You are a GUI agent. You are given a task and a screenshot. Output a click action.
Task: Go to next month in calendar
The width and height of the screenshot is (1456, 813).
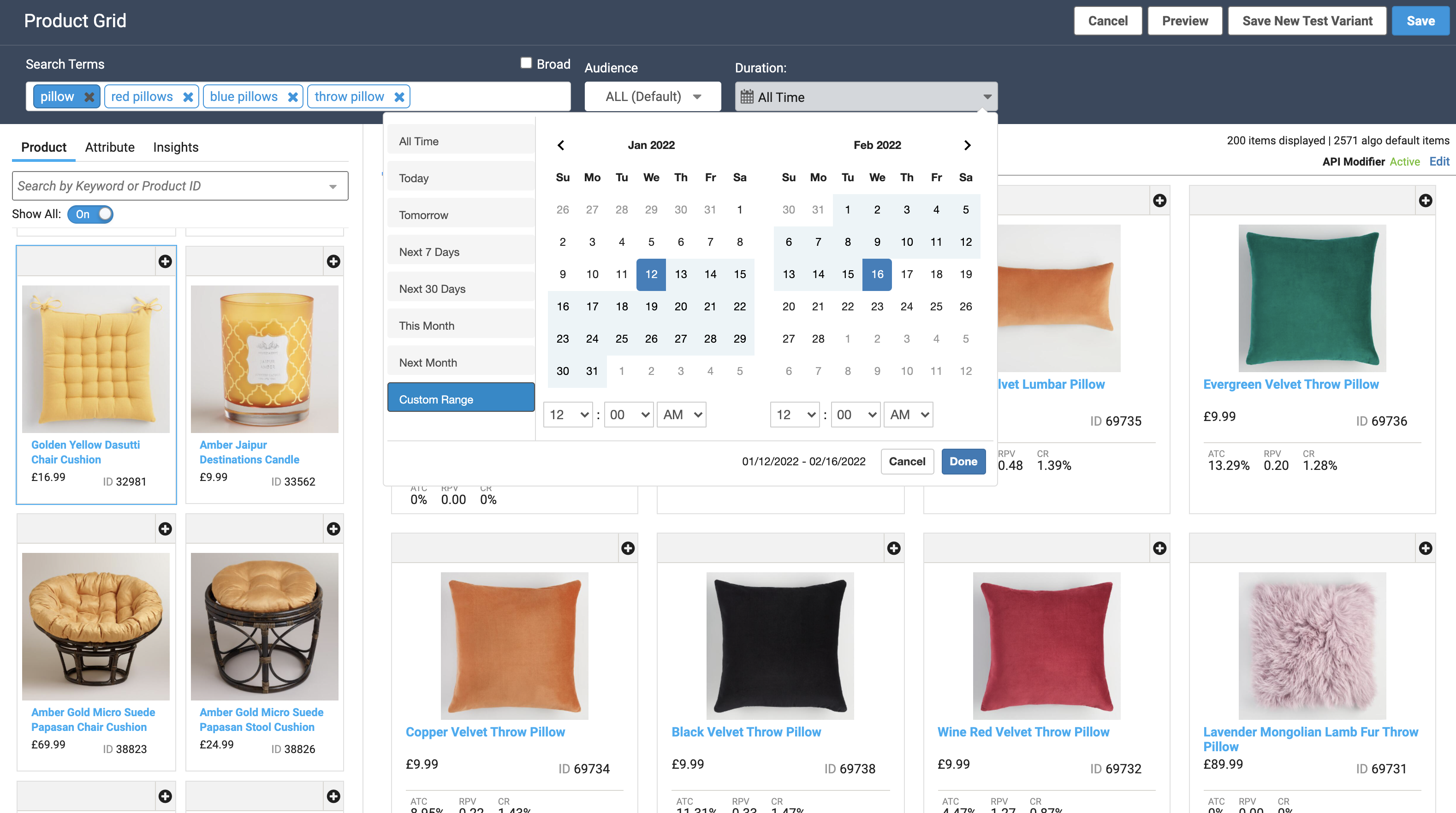click(x=967, y=145)
